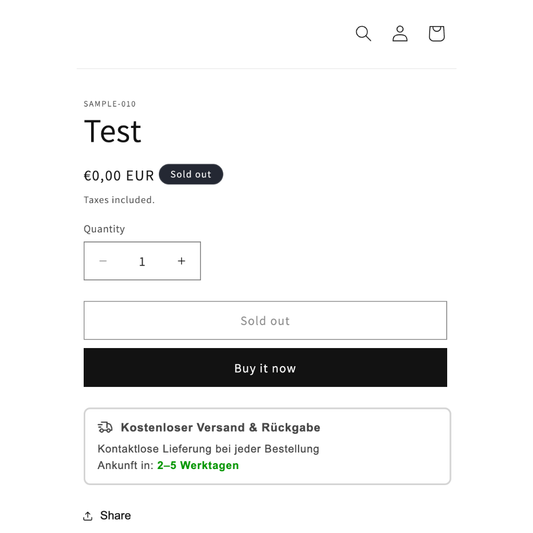The image size is (533, 533).
Task: Click the Taxes included notice
Action: tap(119, 200)
